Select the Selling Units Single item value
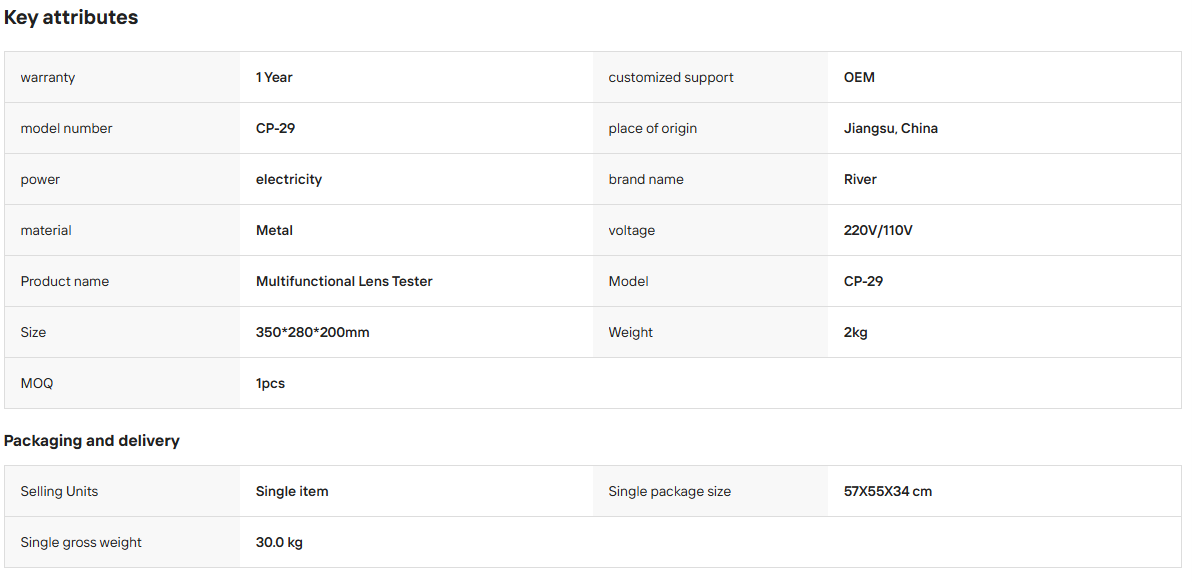Screen dimensions: 1192x582 click(x=292, y=492)
